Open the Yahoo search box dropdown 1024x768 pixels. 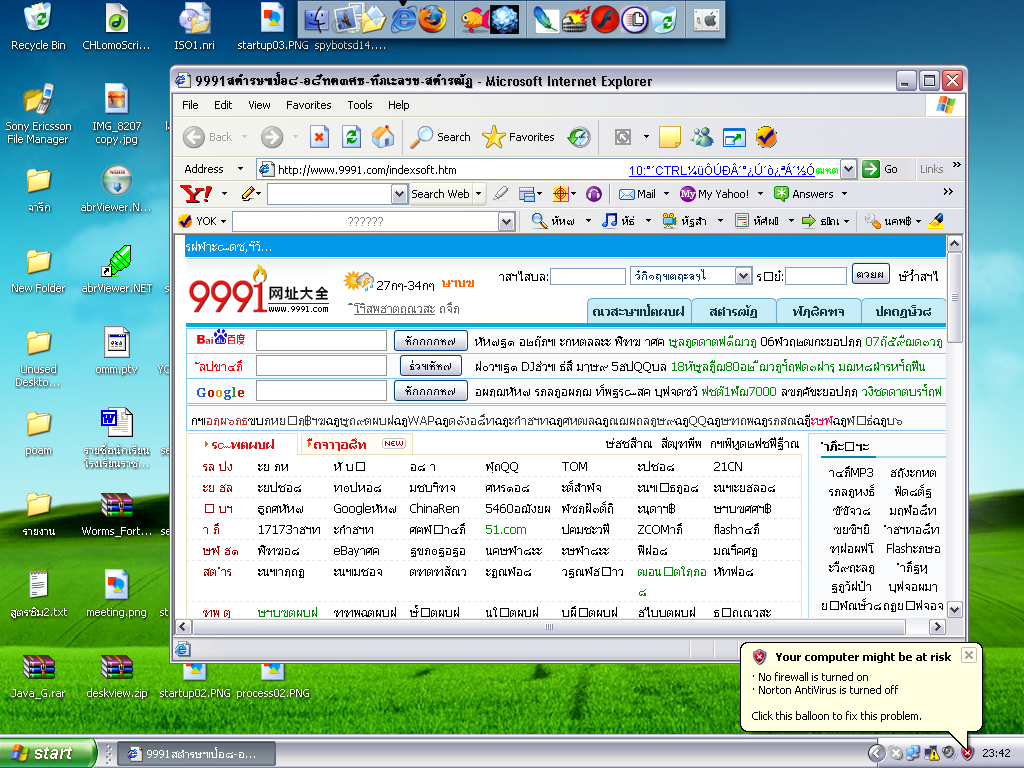pos(400,194)
